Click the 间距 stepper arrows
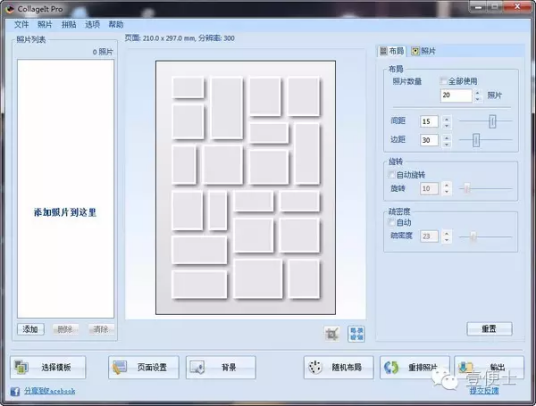Viewport: 536px width, 406px height. pos(446,122)
